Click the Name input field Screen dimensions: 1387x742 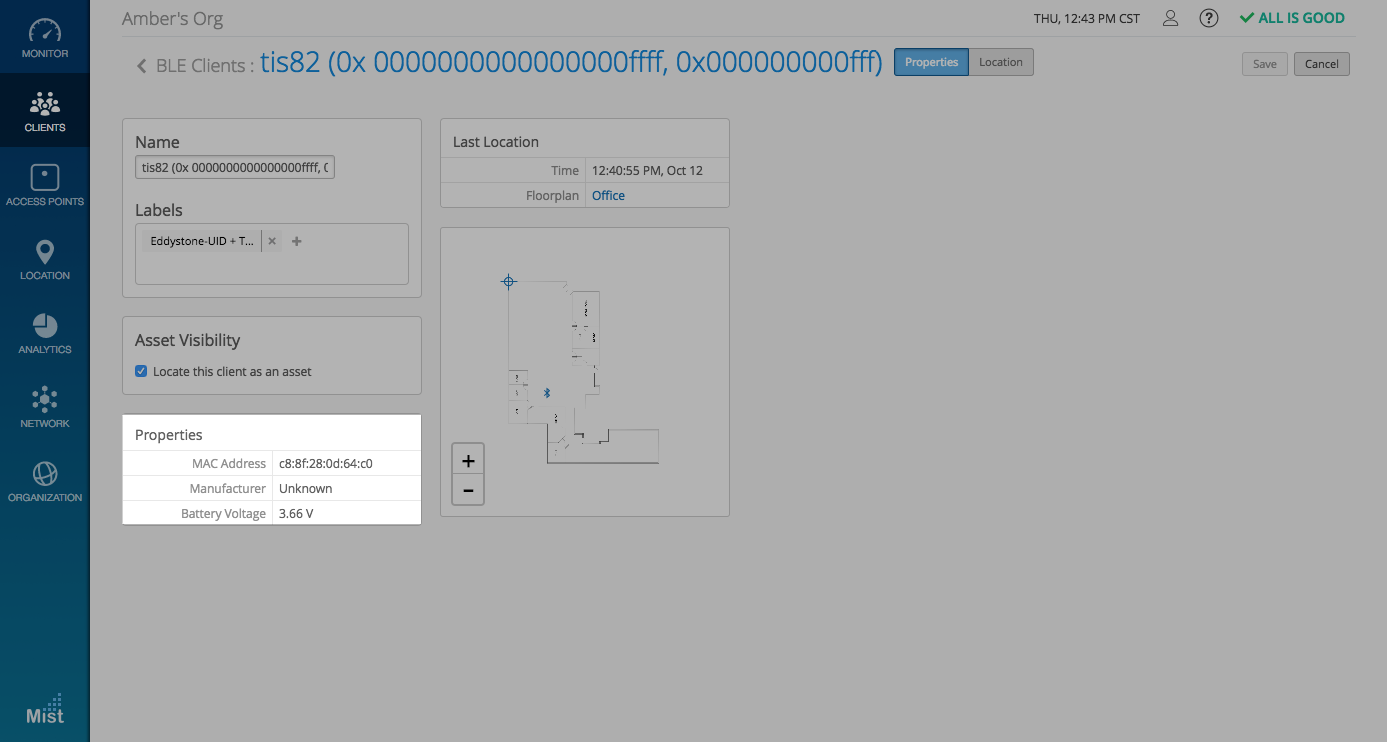(235, 168)
